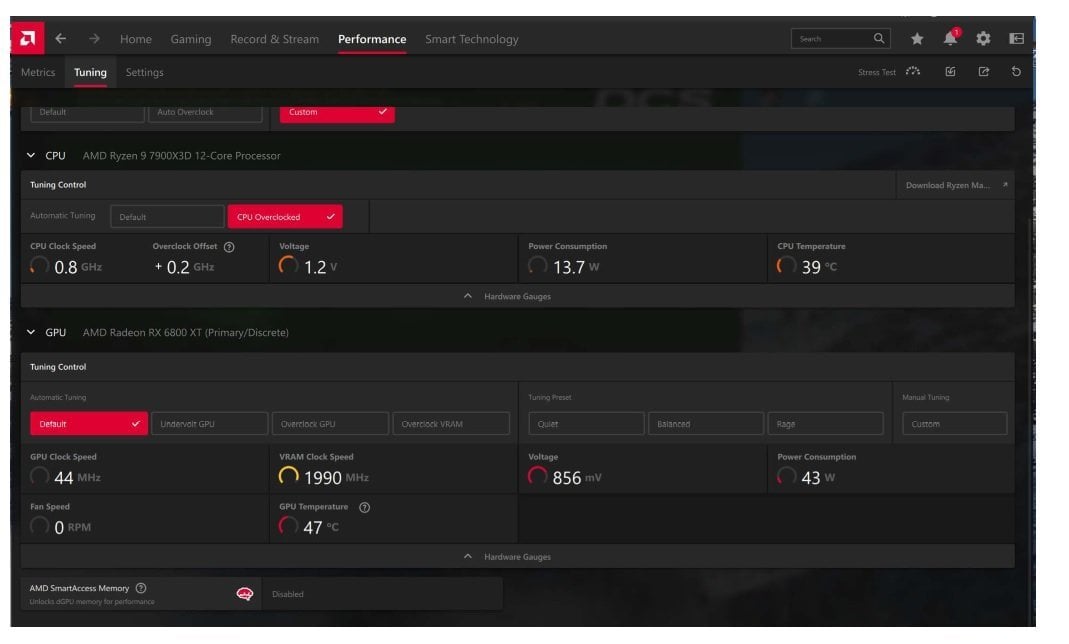The width and height of the screenshot is (1069, 644).
Task: Click the +0.2 GHz overclock offset value
Action: click(184, 267)
